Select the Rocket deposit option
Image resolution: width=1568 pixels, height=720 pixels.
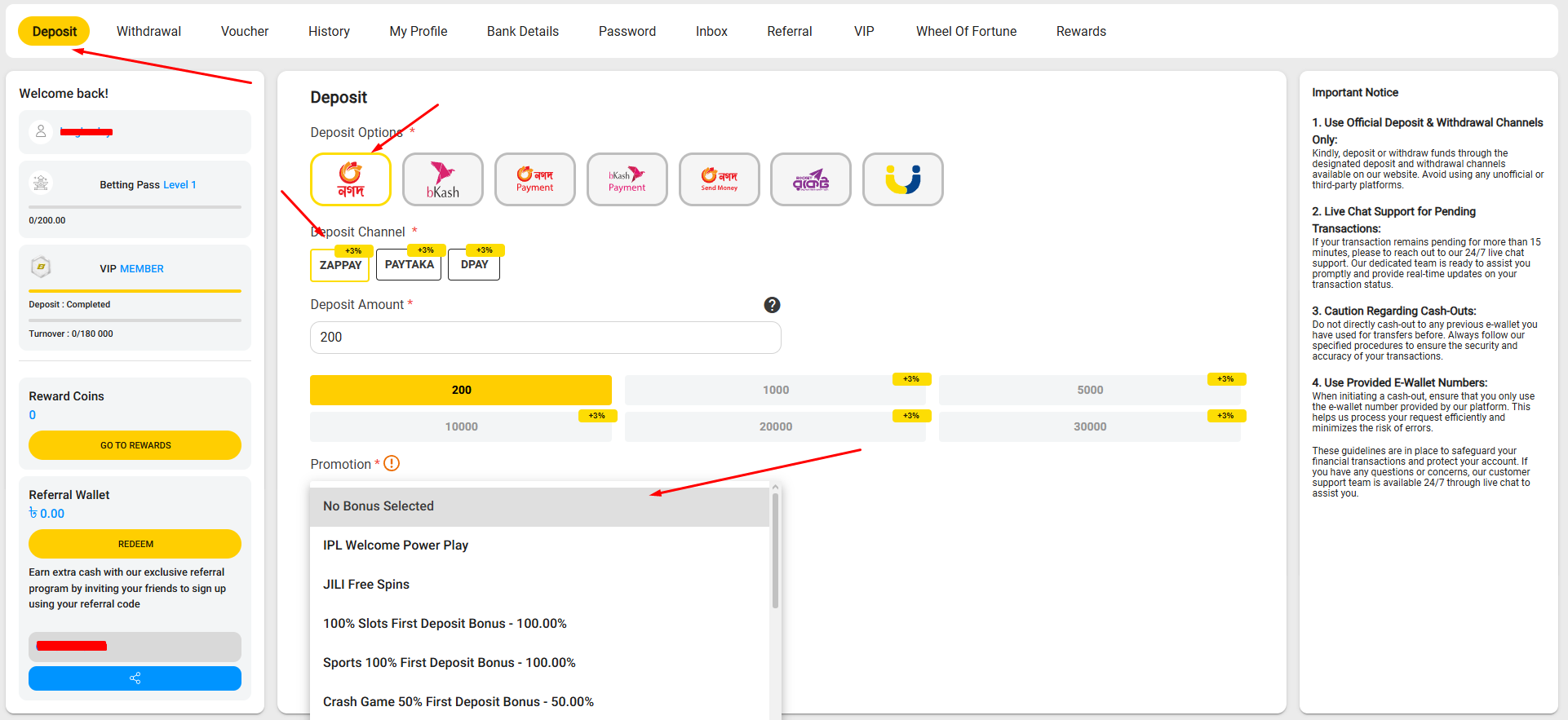[x=811, y=179]
